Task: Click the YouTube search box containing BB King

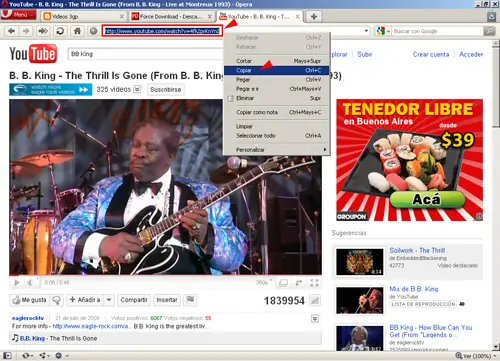Action: click(x=145, y=54)
